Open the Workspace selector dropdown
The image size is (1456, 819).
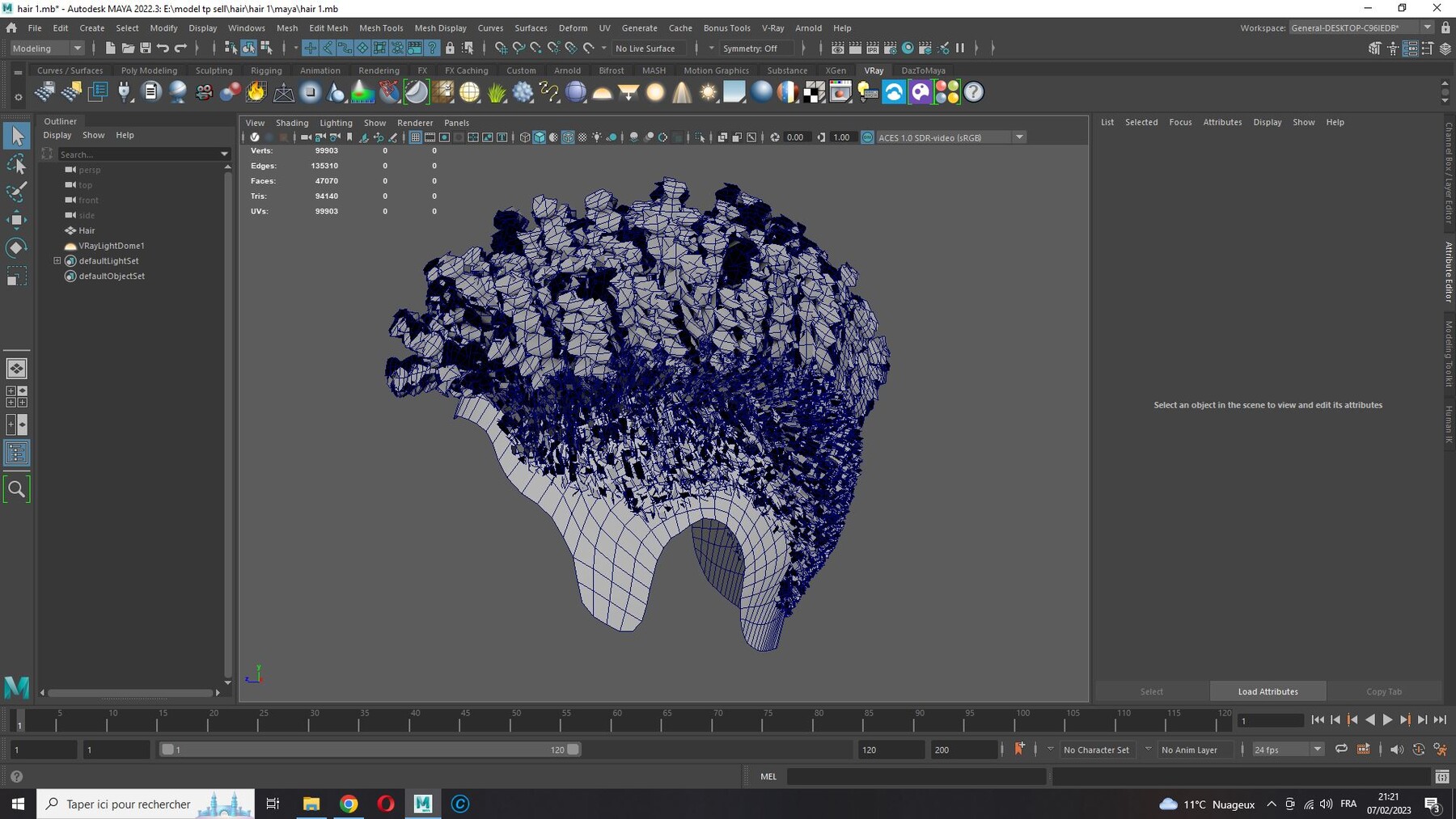1361,27
